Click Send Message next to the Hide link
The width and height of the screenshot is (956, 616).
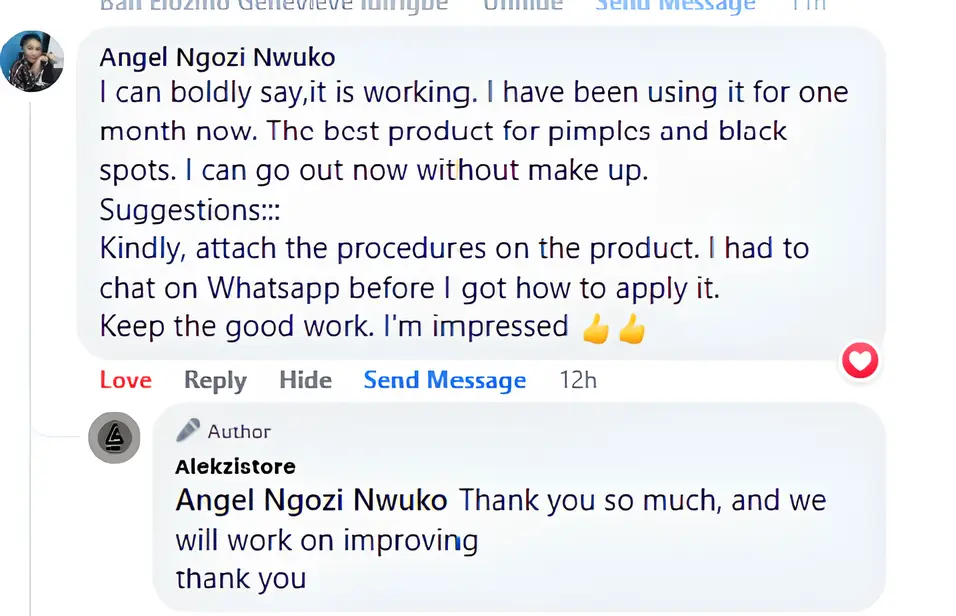pos(444,380)
